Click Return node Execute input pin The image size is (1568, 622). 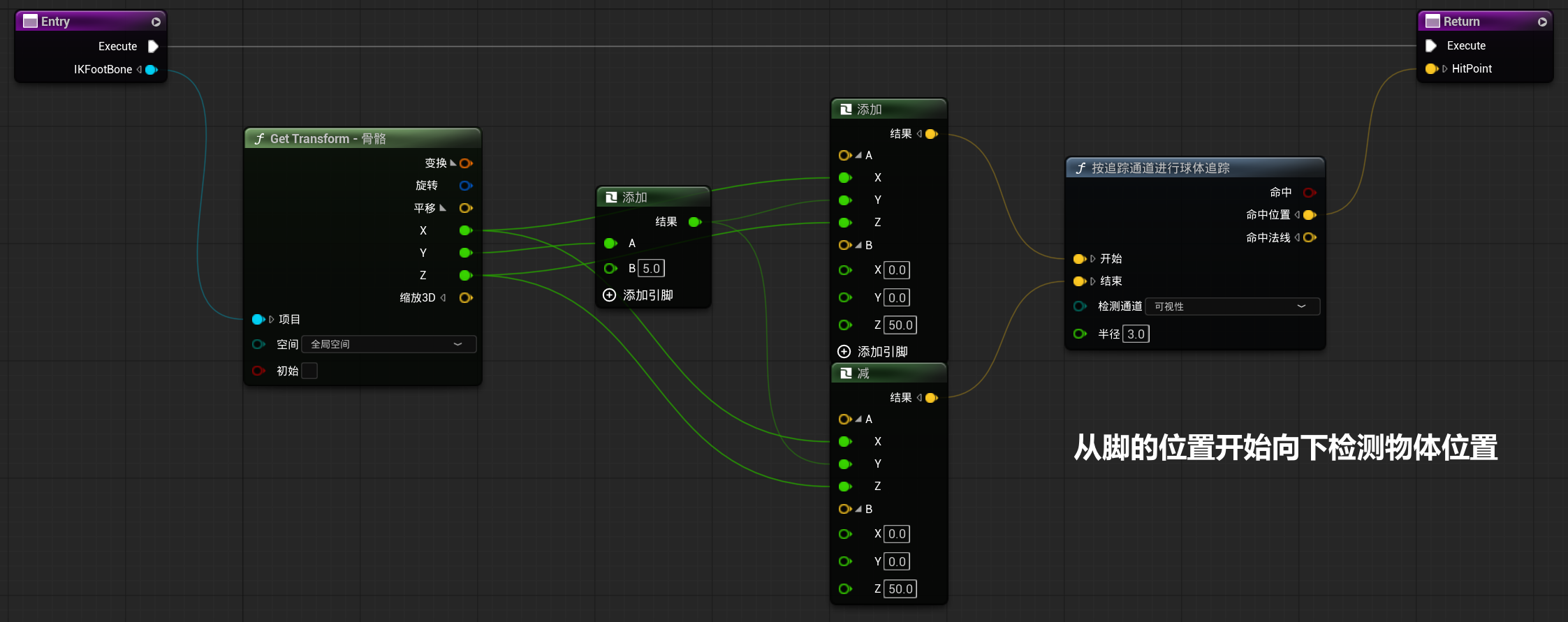click(x=1431, y=46)
